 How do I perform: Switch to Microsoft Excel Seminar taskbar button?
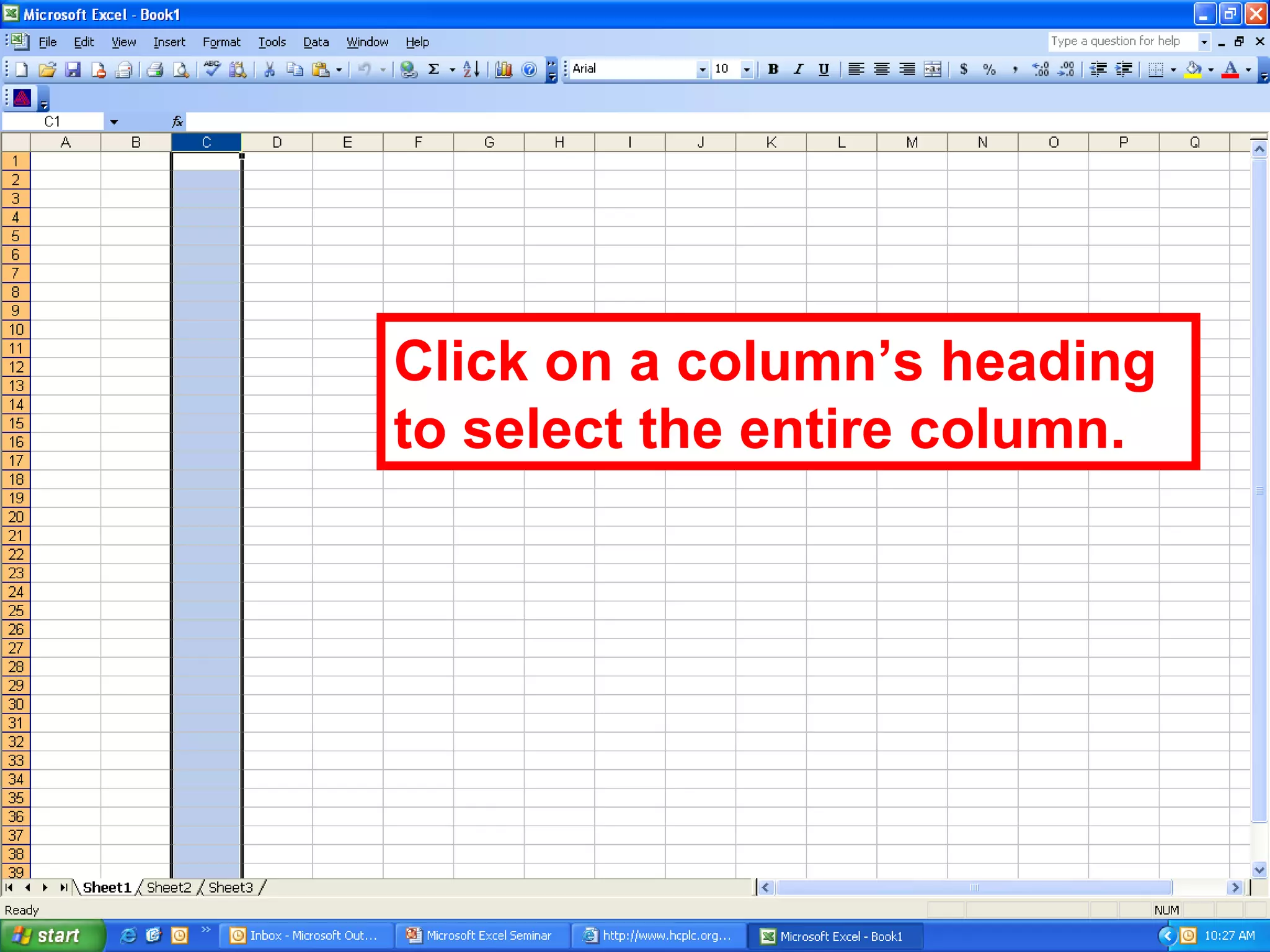point(482,935)
